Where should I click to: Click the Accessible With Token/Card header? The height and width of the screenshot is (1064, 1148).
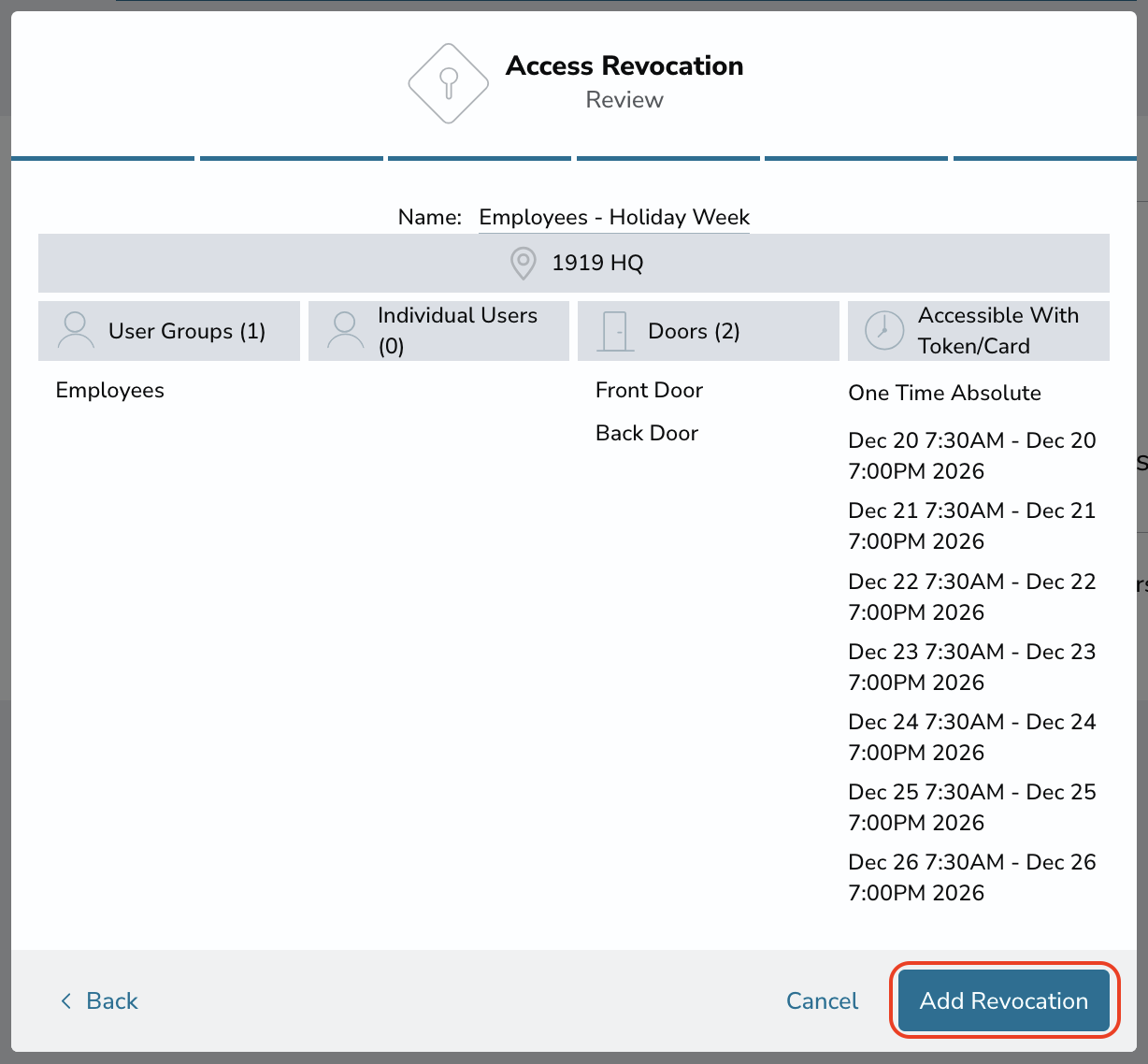(979, 331)
